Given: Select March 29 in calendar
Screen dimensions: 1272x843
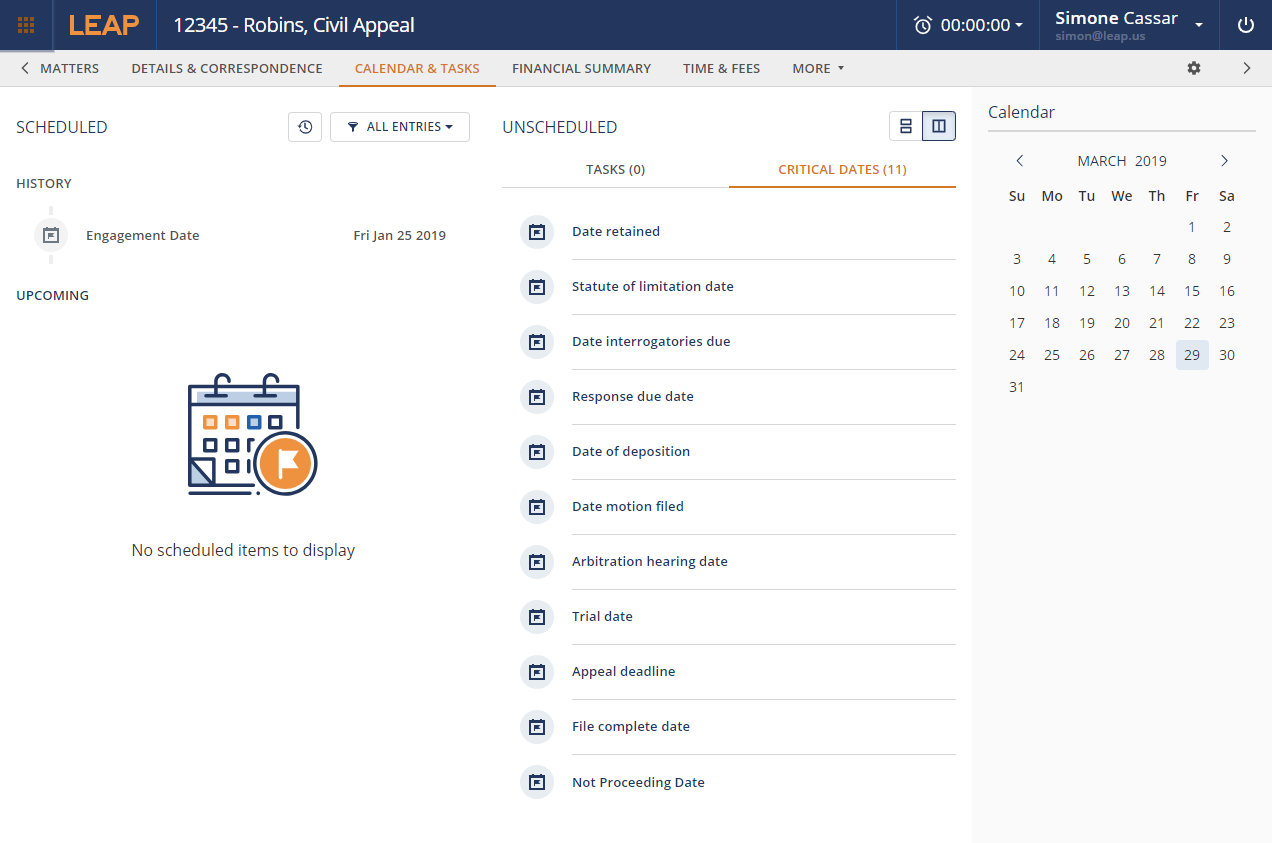Looking at the screenshot, I should (x=1192, y=355).
